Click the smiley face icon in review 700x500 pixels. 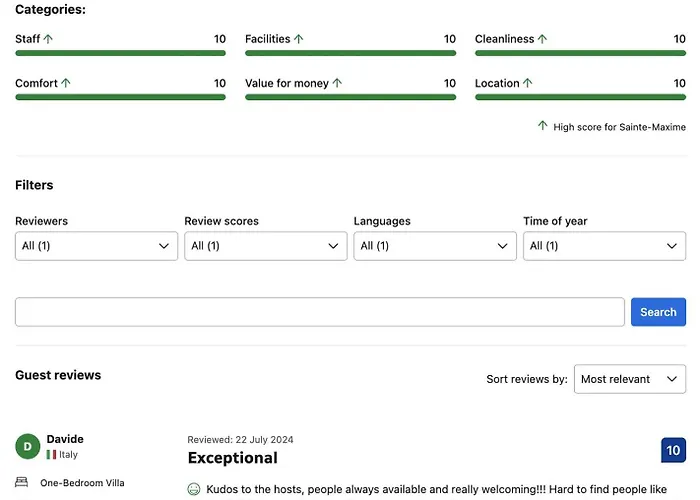194,489
